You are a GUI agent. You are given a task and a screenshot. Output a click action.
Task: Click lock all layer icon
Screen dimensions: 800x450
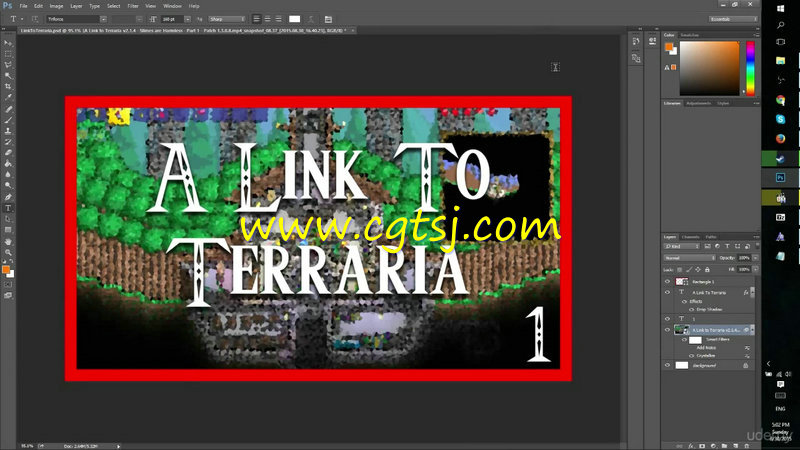coord(707,269)
